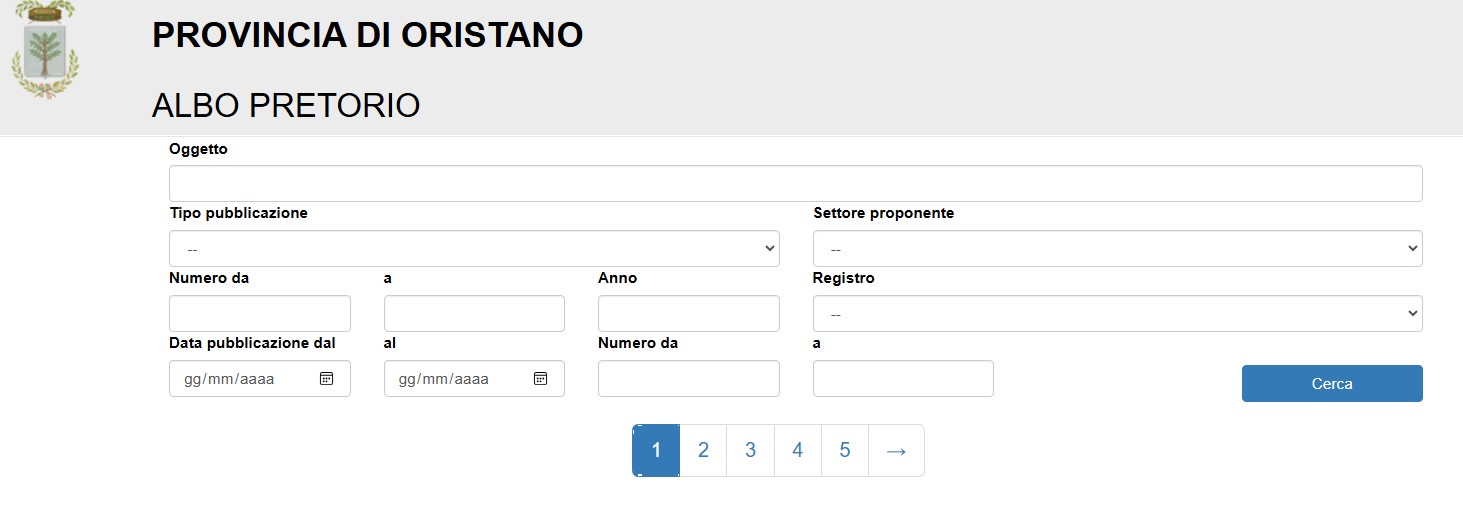Expand the Settore proponente dropdown

(1117, 248)
